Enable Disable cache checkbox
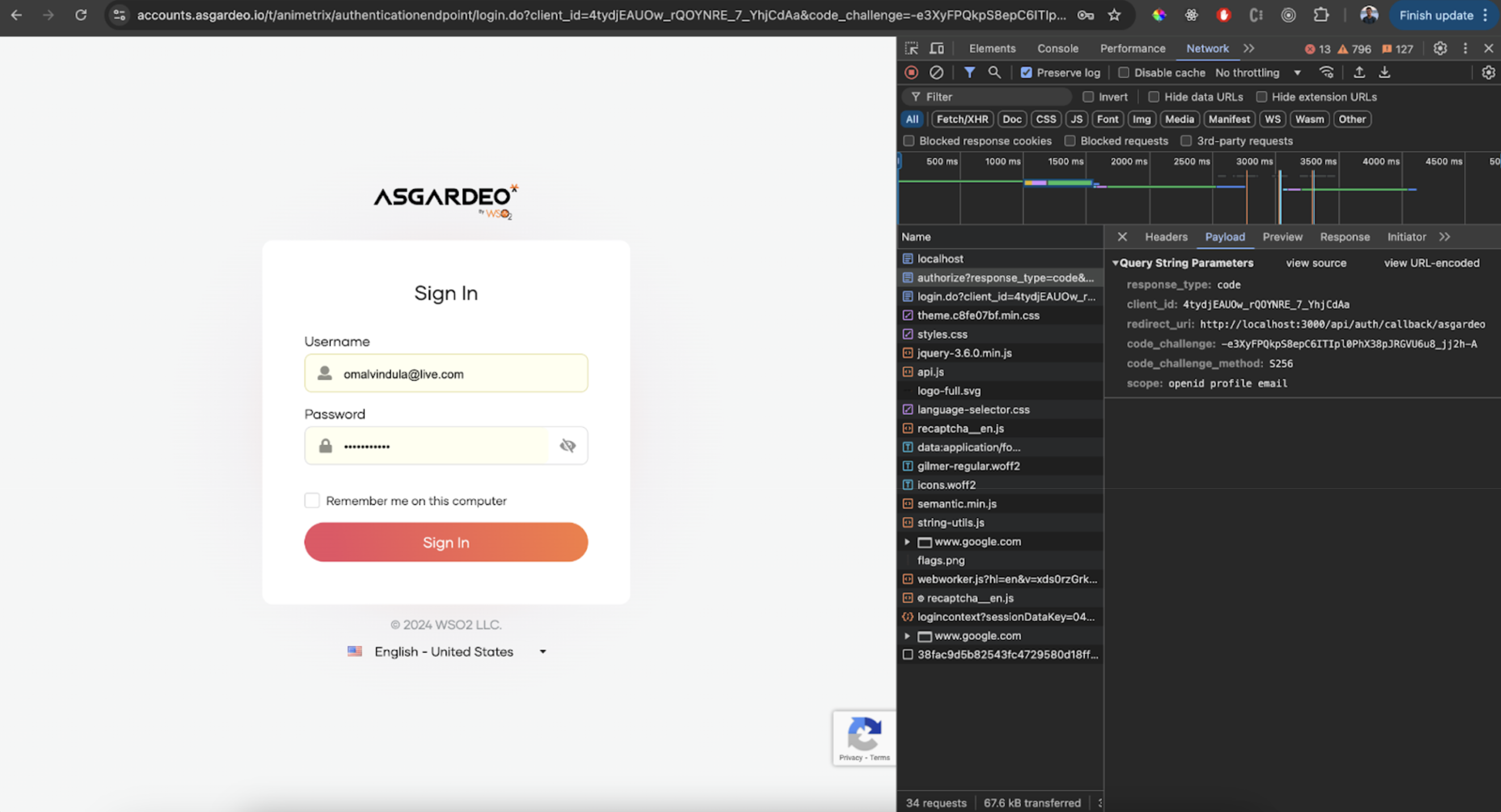This screenshot has height=812, width=1501. (1123, 73)
